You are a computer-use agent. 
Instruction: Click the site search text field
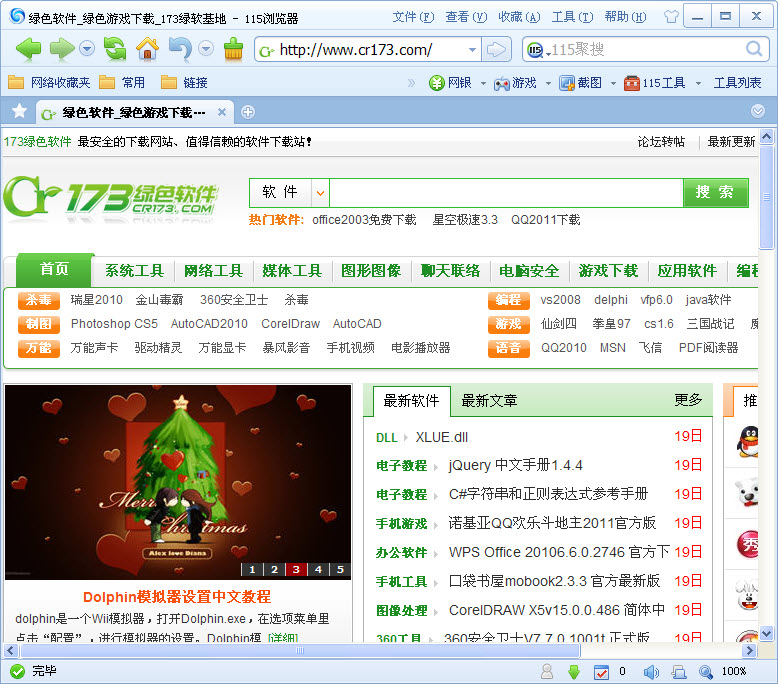pyautogui.click(x=506, y=192)
